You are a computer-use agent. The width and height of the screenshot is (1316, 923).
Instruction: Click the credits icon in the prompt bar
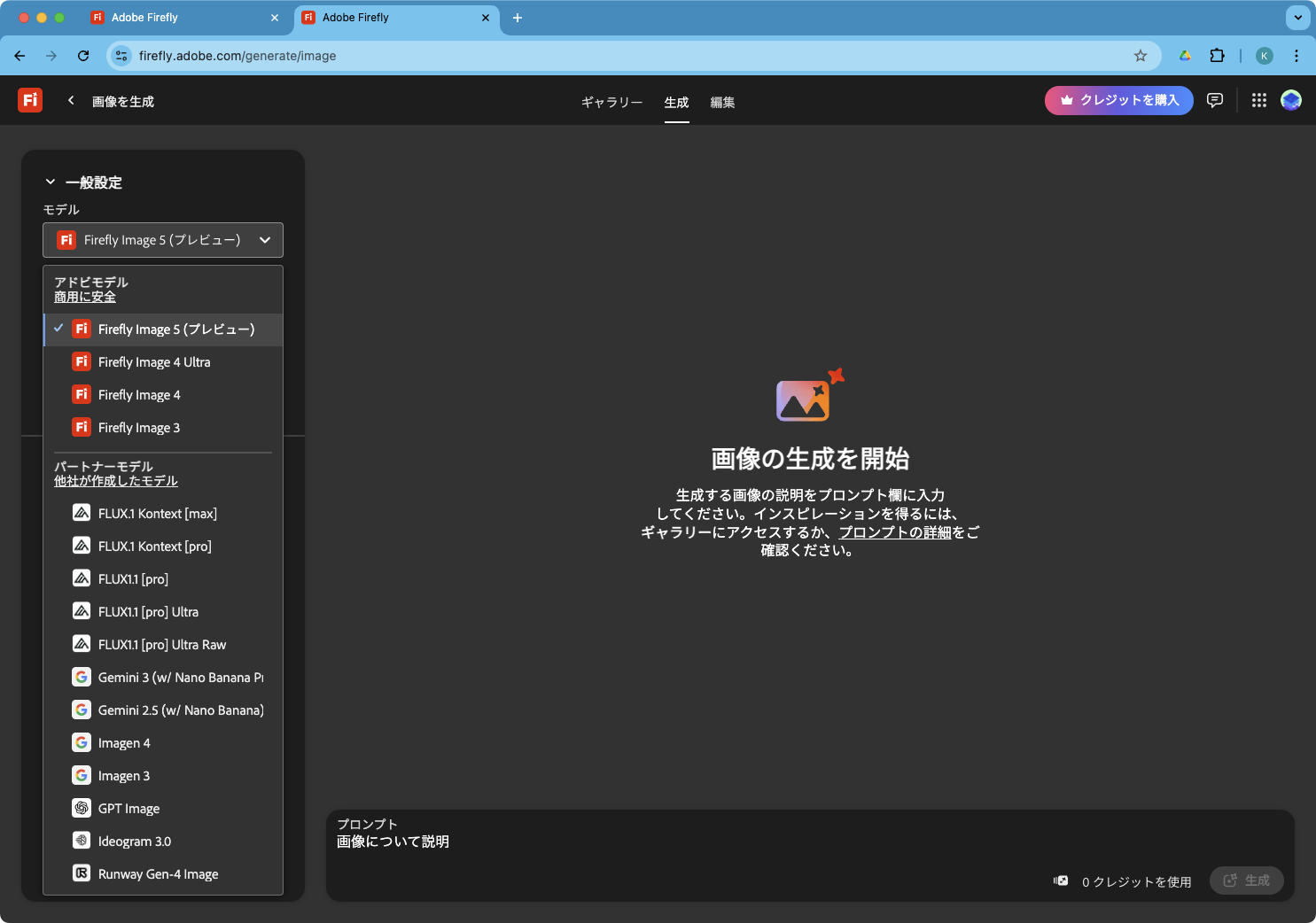point(1061,880)
